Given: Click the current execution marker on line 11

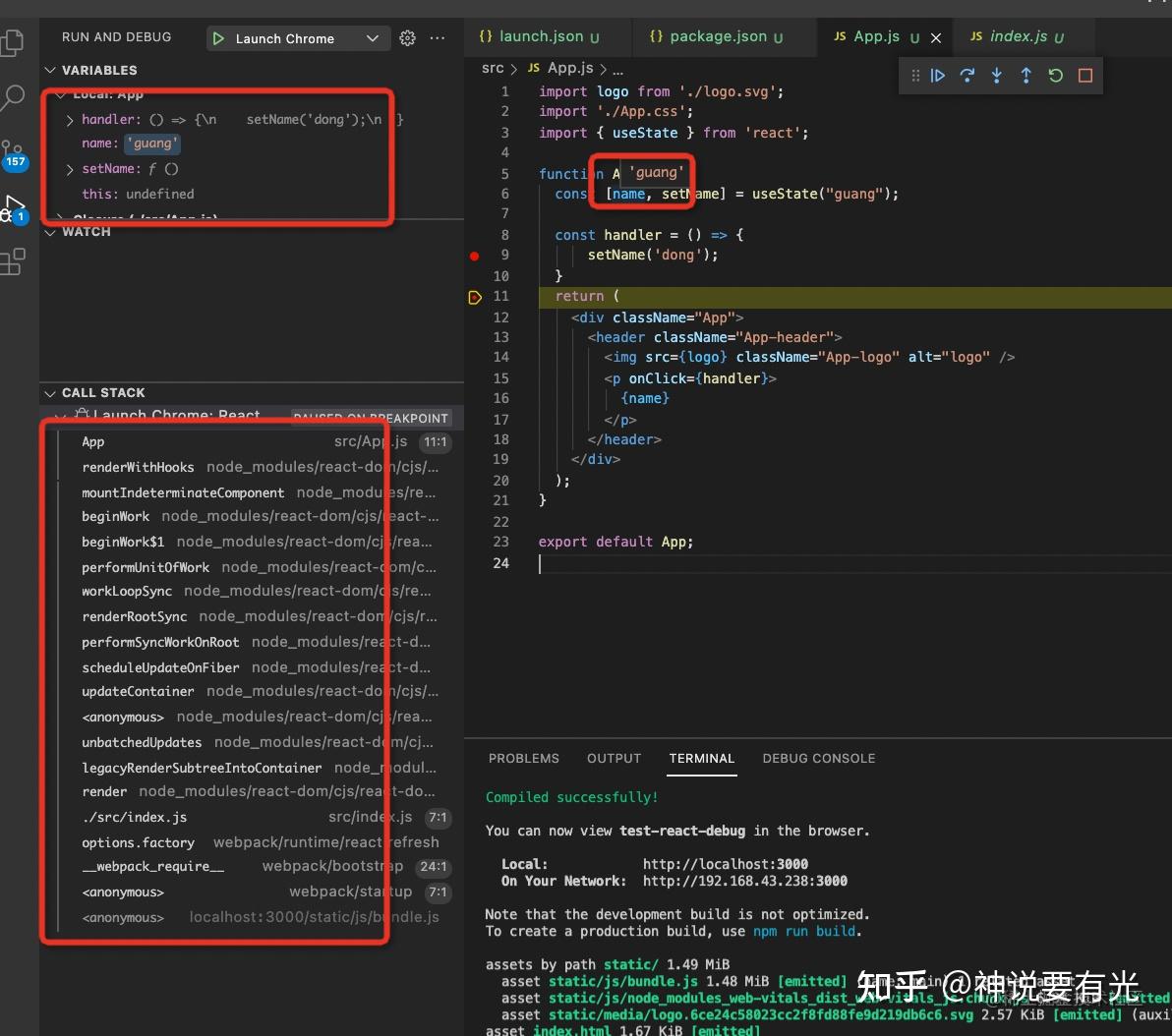Looking at the screenshot, I should pos(475,297).
